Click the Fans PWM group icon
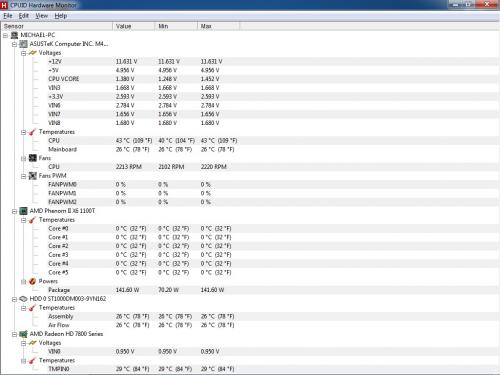 pyautogui.click(x=32, y=176)
